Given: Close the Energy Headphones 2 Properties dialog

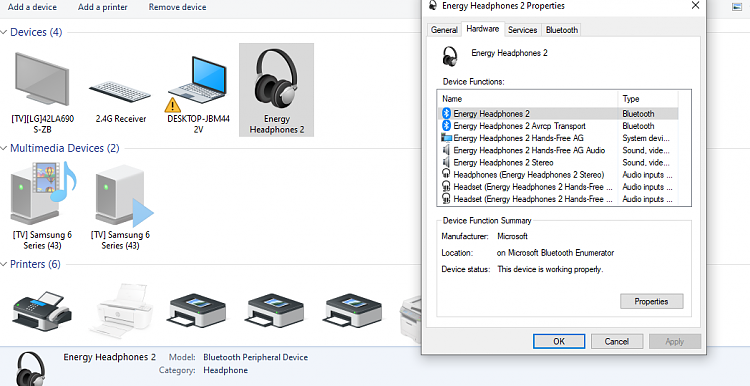Looking at the screenshot, I should click(x=695, y=5).
